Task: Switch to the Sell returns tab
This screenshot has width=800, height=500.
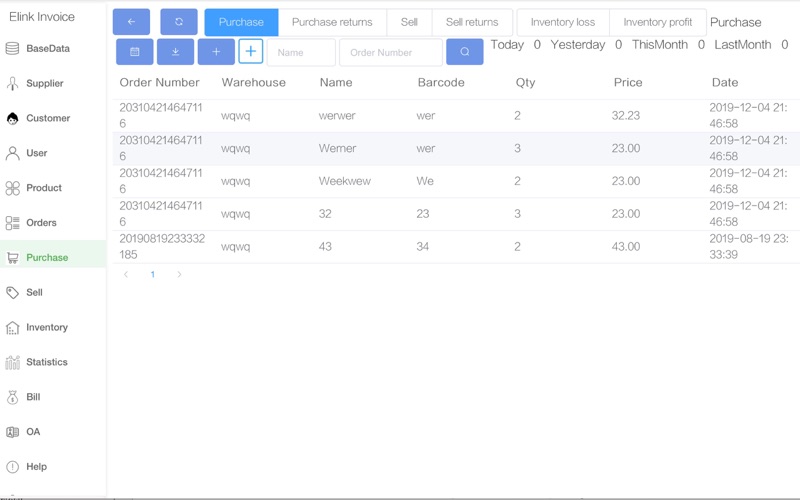Action: point(472,22)
